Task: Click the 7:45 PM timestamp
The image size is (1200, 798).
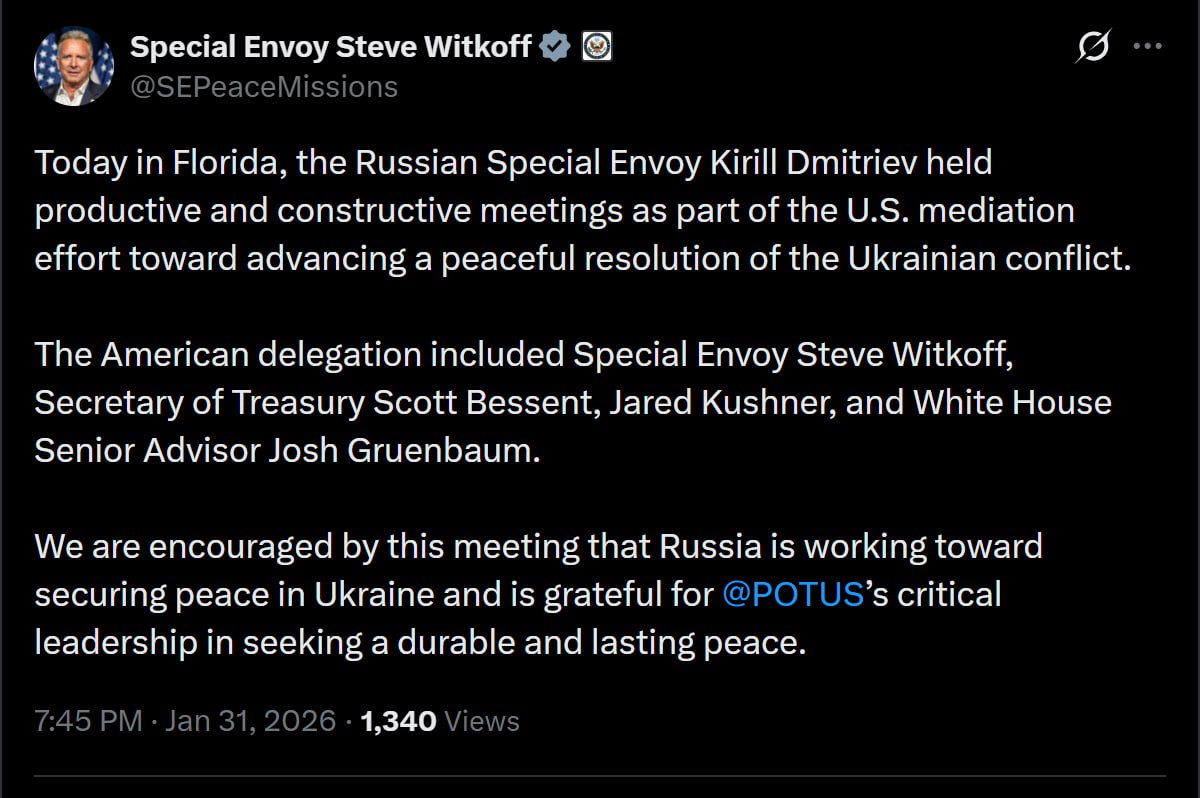Action: pos(88,721)
